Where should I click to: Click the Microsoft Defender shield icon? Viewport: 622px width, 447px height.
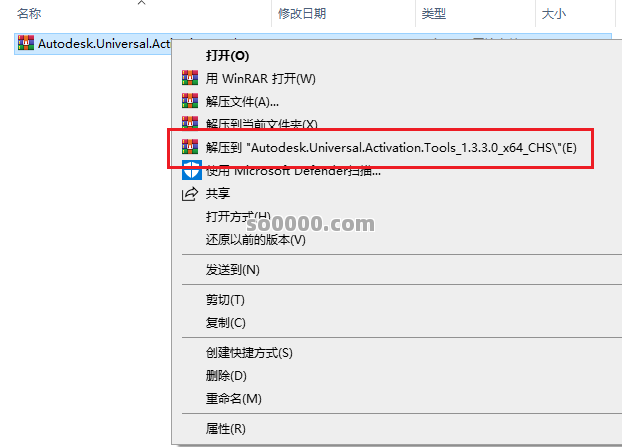(189, 171)
